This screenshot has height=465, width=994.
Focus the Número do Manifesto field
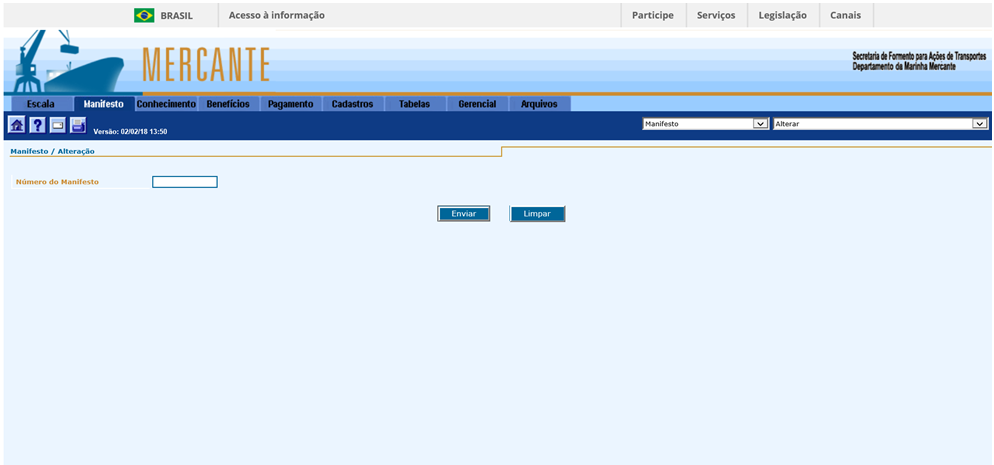click(184, 182)
